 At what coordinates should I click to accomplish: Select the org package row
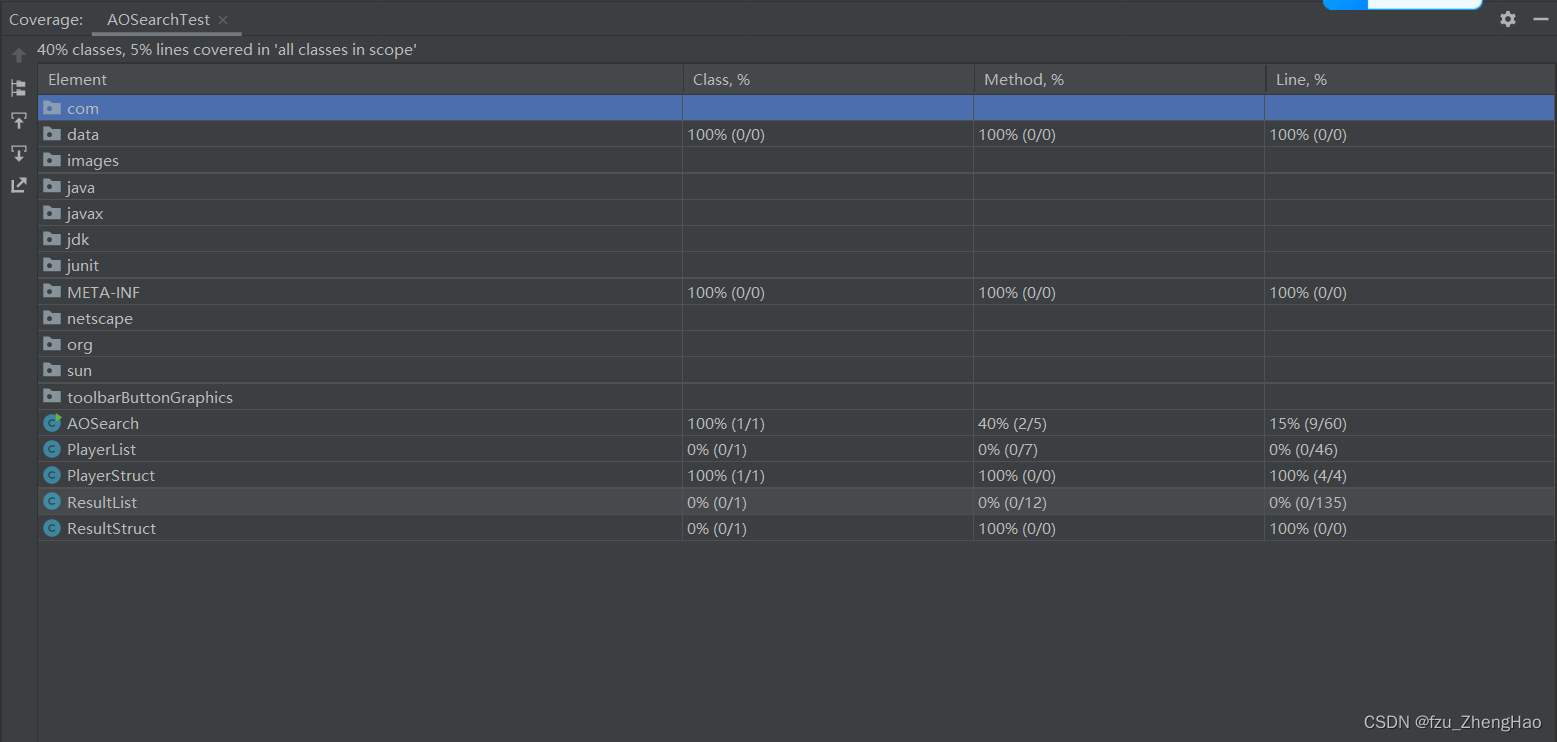click(796, 344)
